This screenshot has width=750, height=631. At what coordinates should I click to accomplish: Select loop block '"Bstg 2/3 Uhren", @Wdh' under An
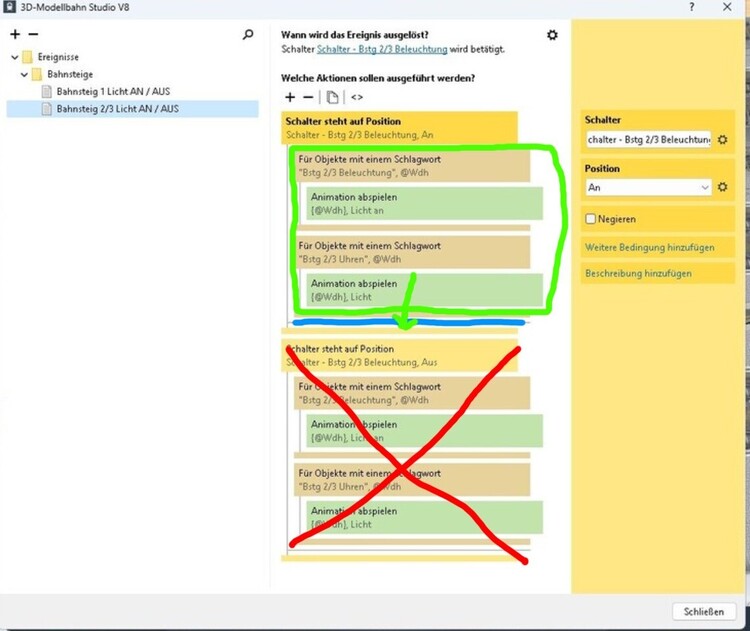pos(412,252)
